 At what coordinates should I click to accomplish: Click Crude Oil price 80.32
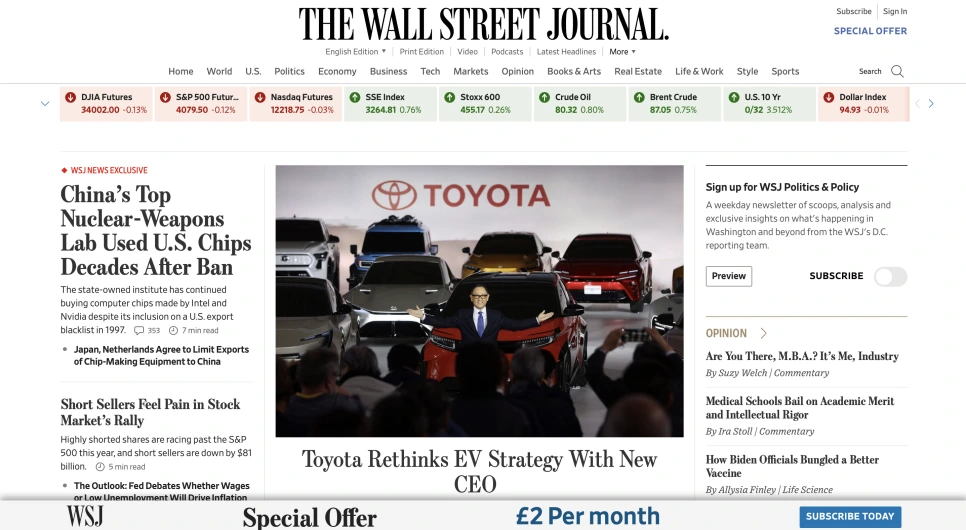[x=566, y=110]
